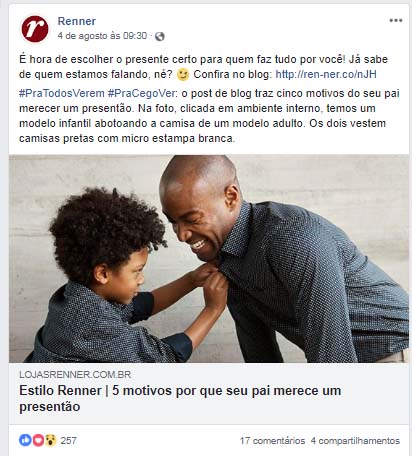Viewport: 412px width, 456px height.
Task: Open the Estilo Renner article headline
Action: [x=180, y=398]
